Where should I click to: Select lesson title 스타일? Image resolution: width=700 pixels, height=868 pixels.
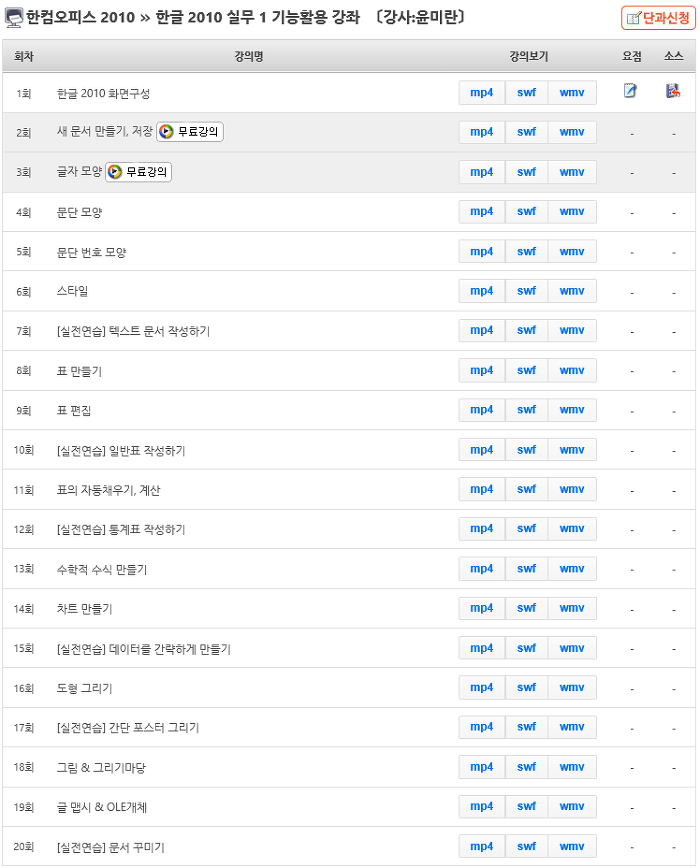[x=72, y=291]
